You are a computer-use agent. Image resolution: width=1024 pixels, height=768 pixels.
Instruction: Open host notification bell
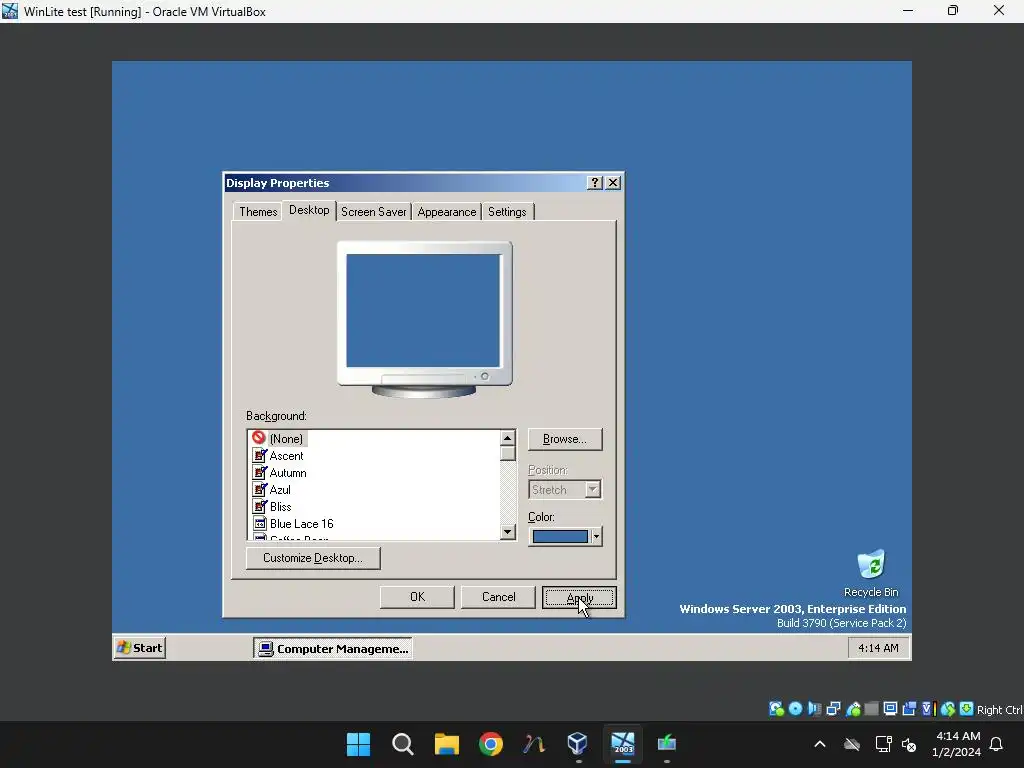point(996,744)
